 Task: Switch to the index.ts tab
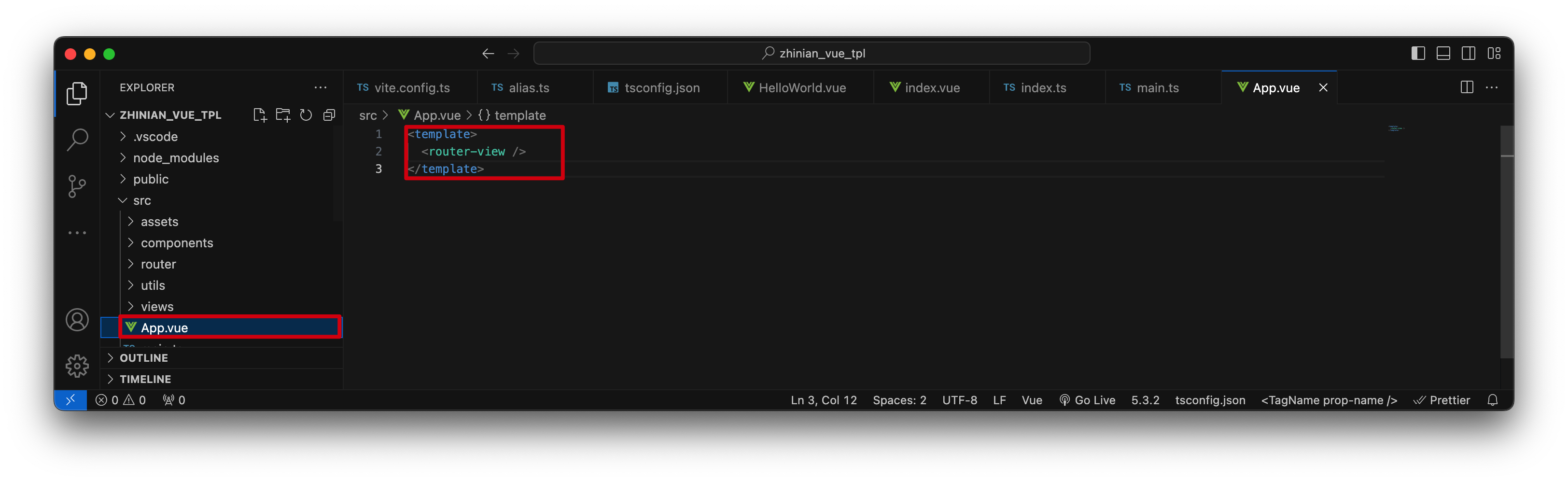1047,87
